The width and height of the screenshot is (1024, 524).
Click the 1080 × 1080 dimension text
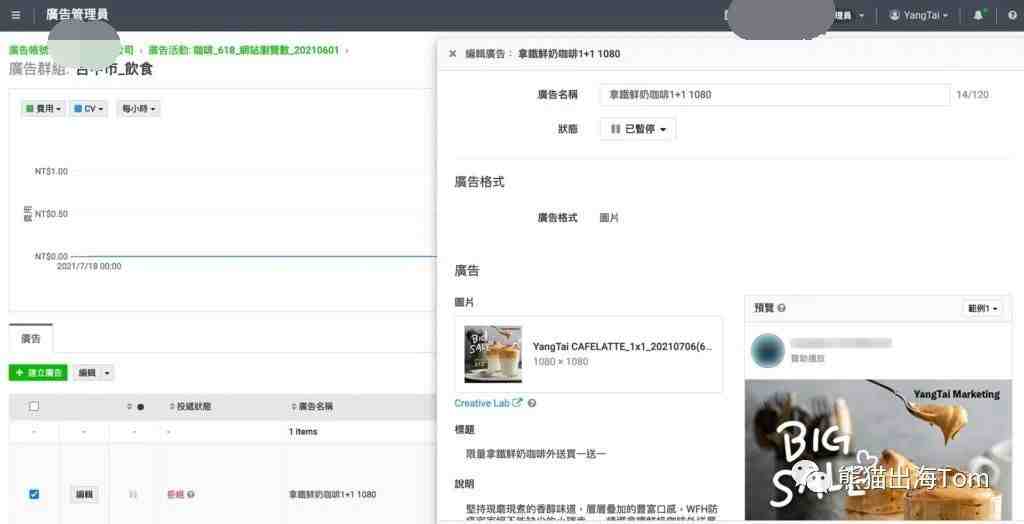(x=560, y=362)
